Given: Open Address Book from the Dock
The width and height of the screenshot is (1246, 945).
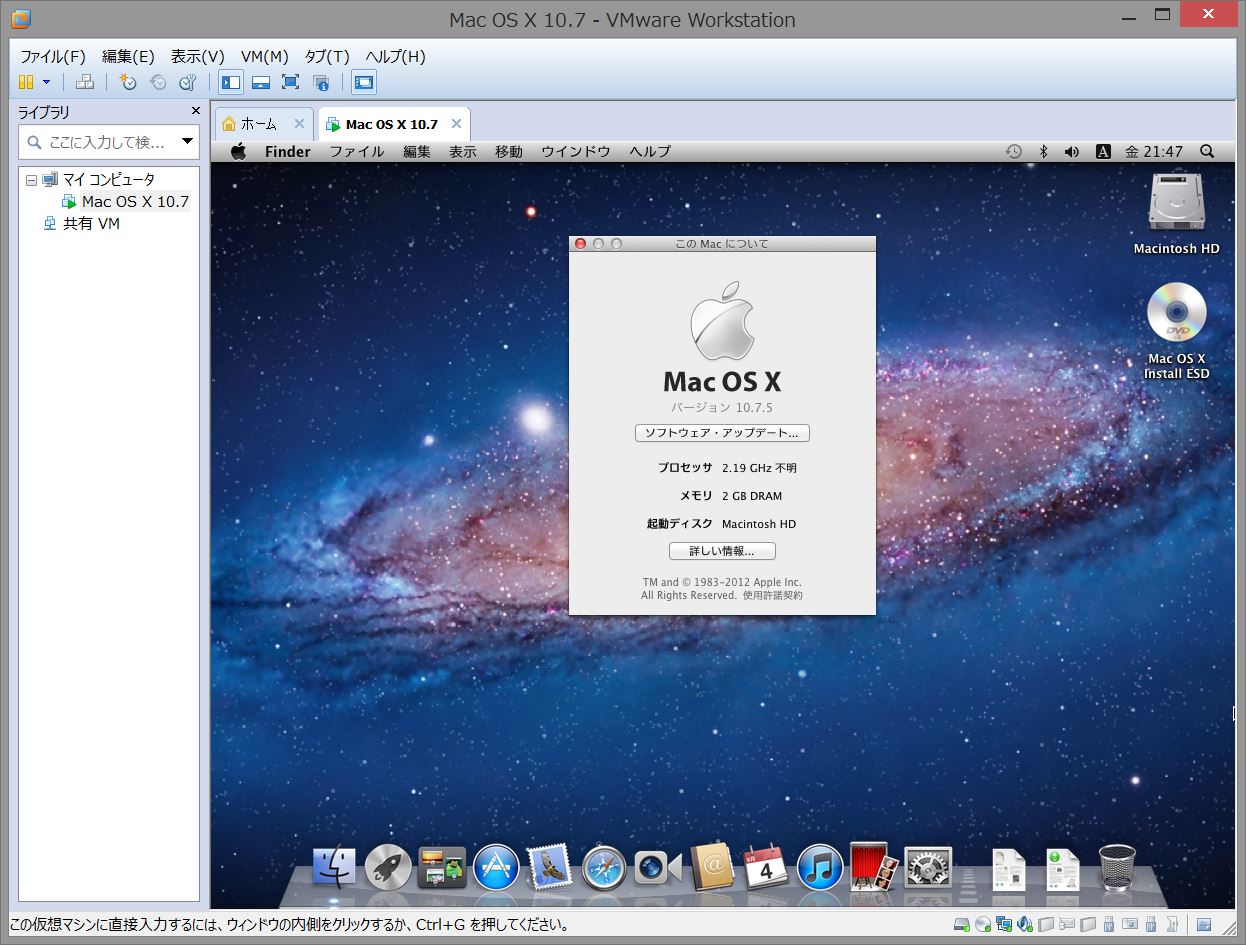Looking at the screenshot, I should (712, 866).
